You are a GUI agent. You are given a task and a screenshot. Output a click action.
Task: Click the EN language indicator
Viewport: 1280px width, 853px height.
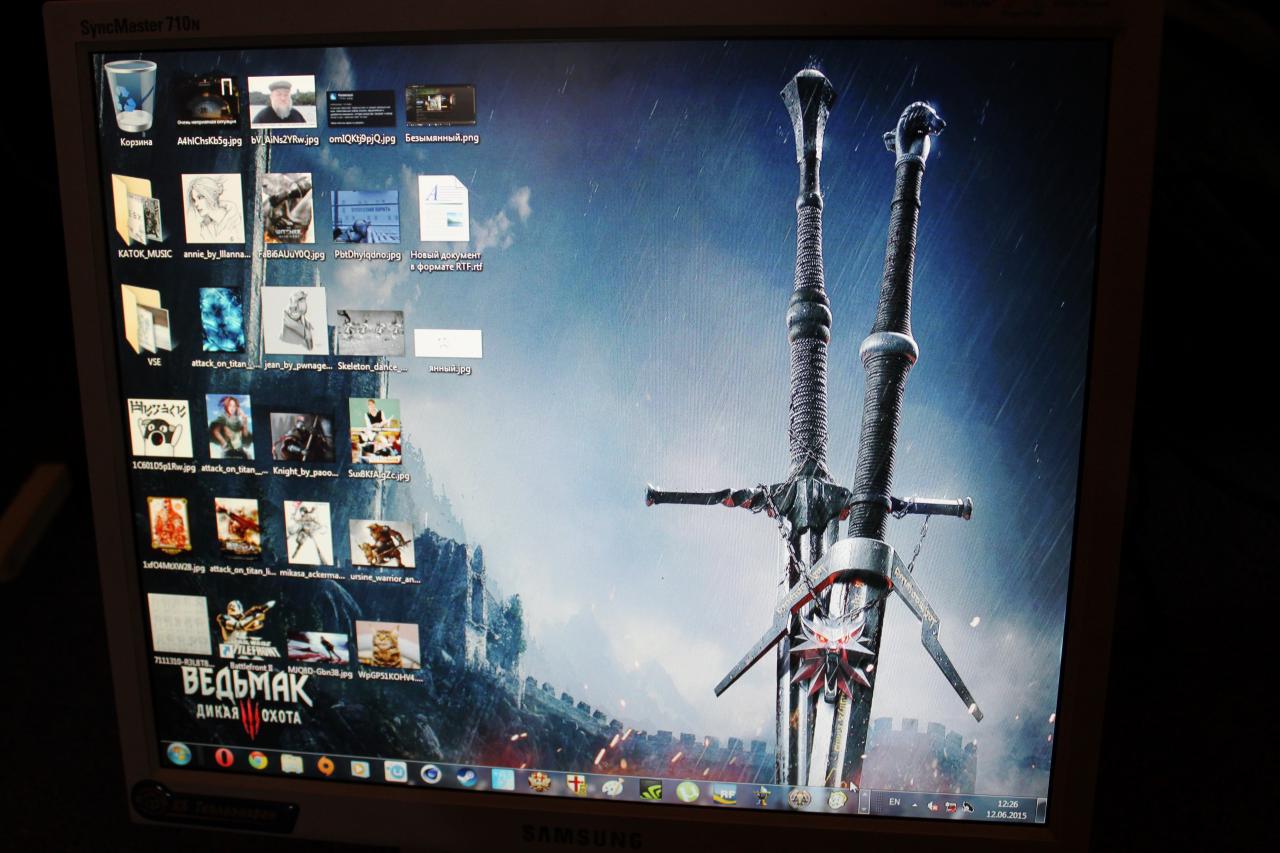(894, 802)
